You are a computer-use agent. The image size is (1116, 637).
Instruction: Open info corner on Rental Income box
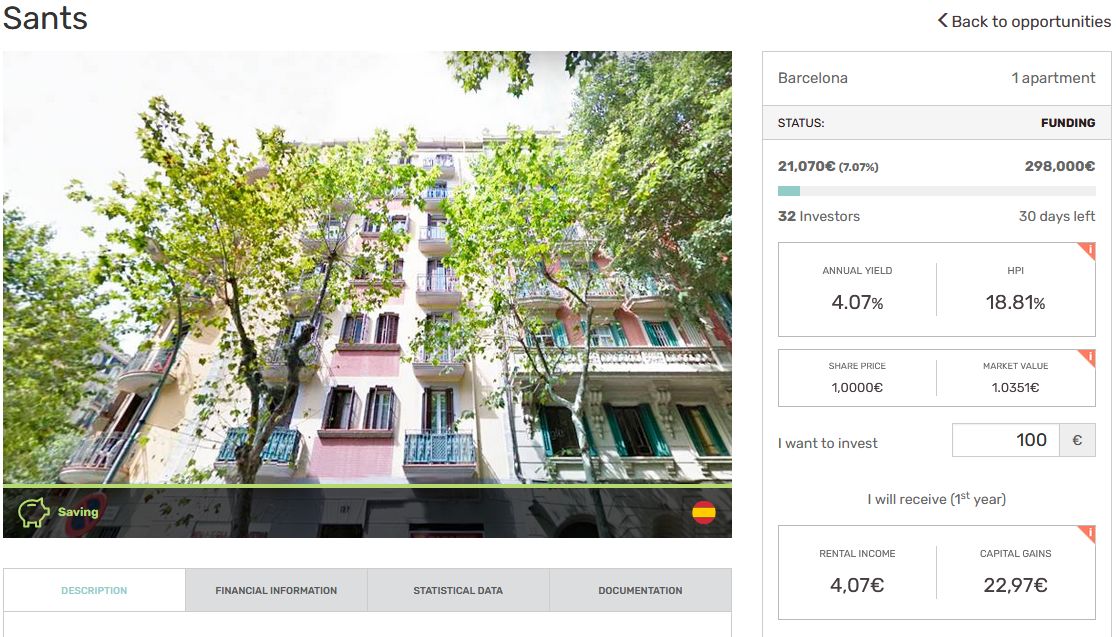pyautogui.click(x=1087, y=534)
